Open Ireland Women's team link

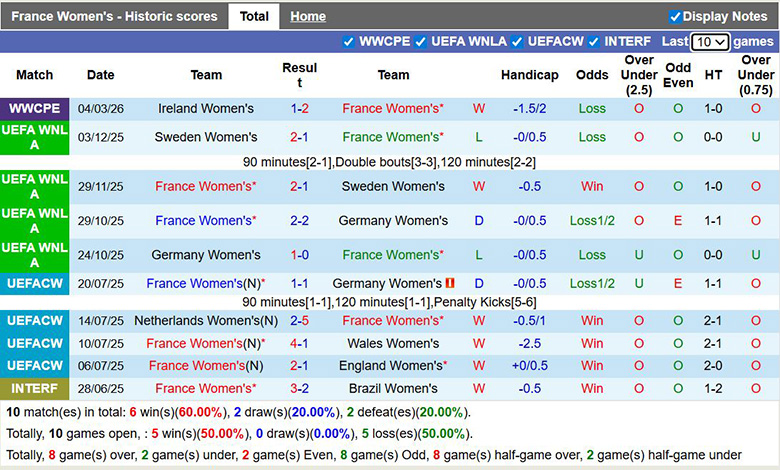[207, 108]
